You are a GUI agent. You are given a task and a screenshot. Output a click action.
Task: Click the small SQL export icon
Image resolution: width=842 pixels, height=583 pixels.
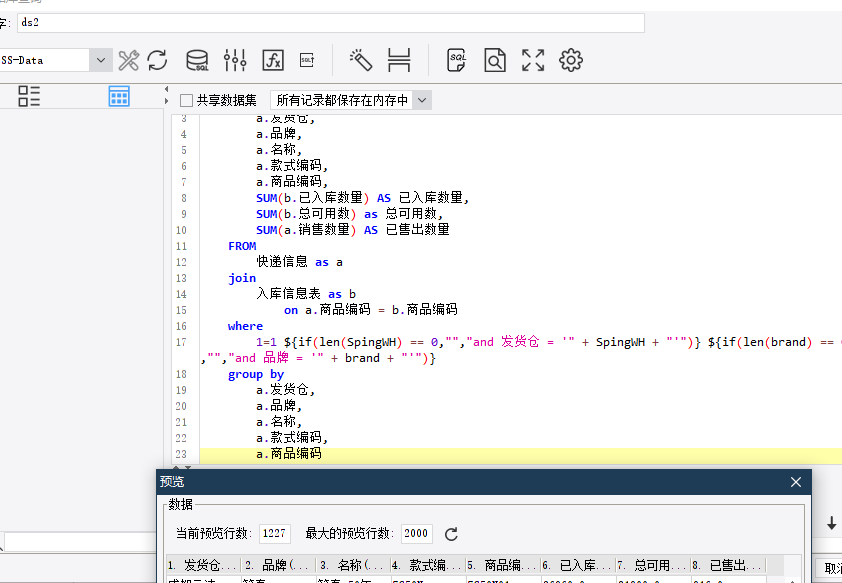coord(307,60)
